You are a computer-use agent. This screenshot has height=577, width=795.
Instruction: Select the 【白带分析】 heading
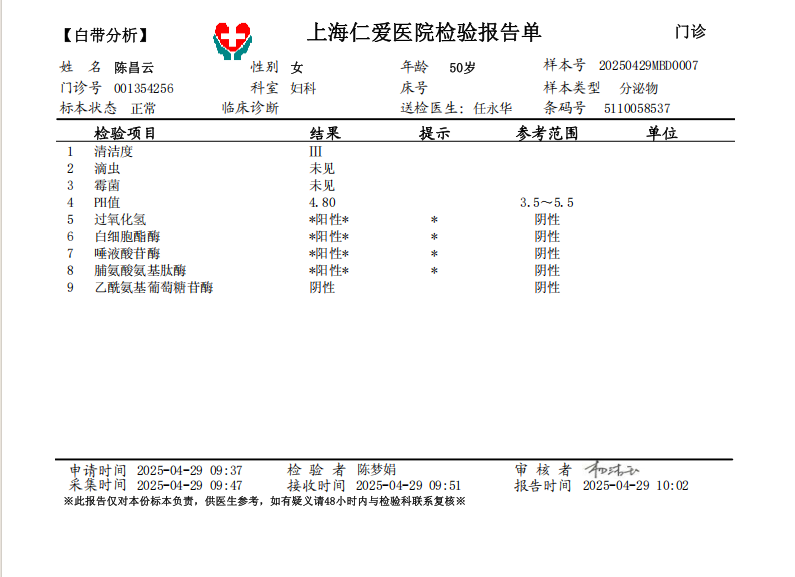(105, 35)
